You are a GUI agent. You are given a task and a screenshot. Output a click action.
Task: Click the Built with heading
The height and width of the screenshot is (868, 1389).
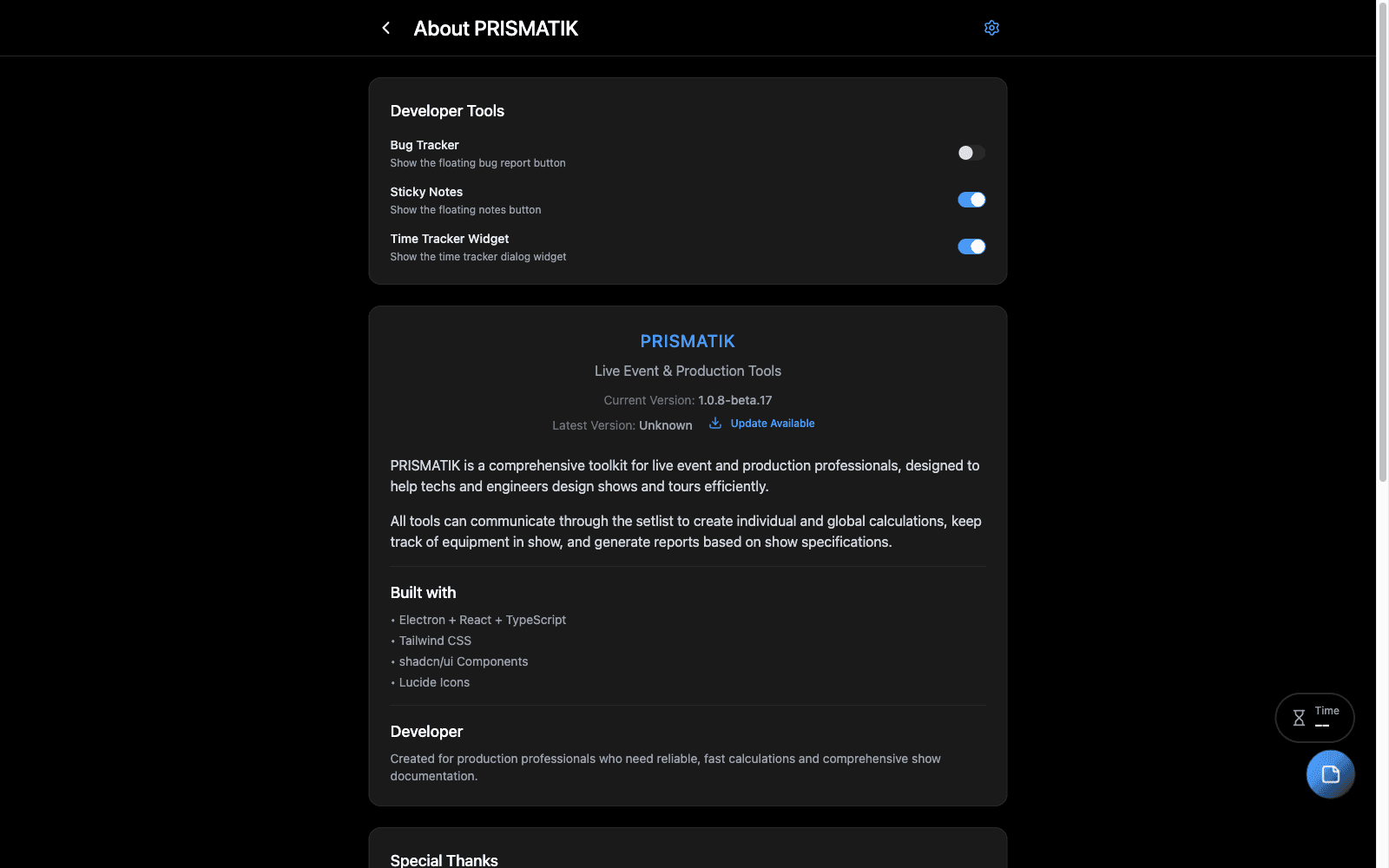point(423,593)
